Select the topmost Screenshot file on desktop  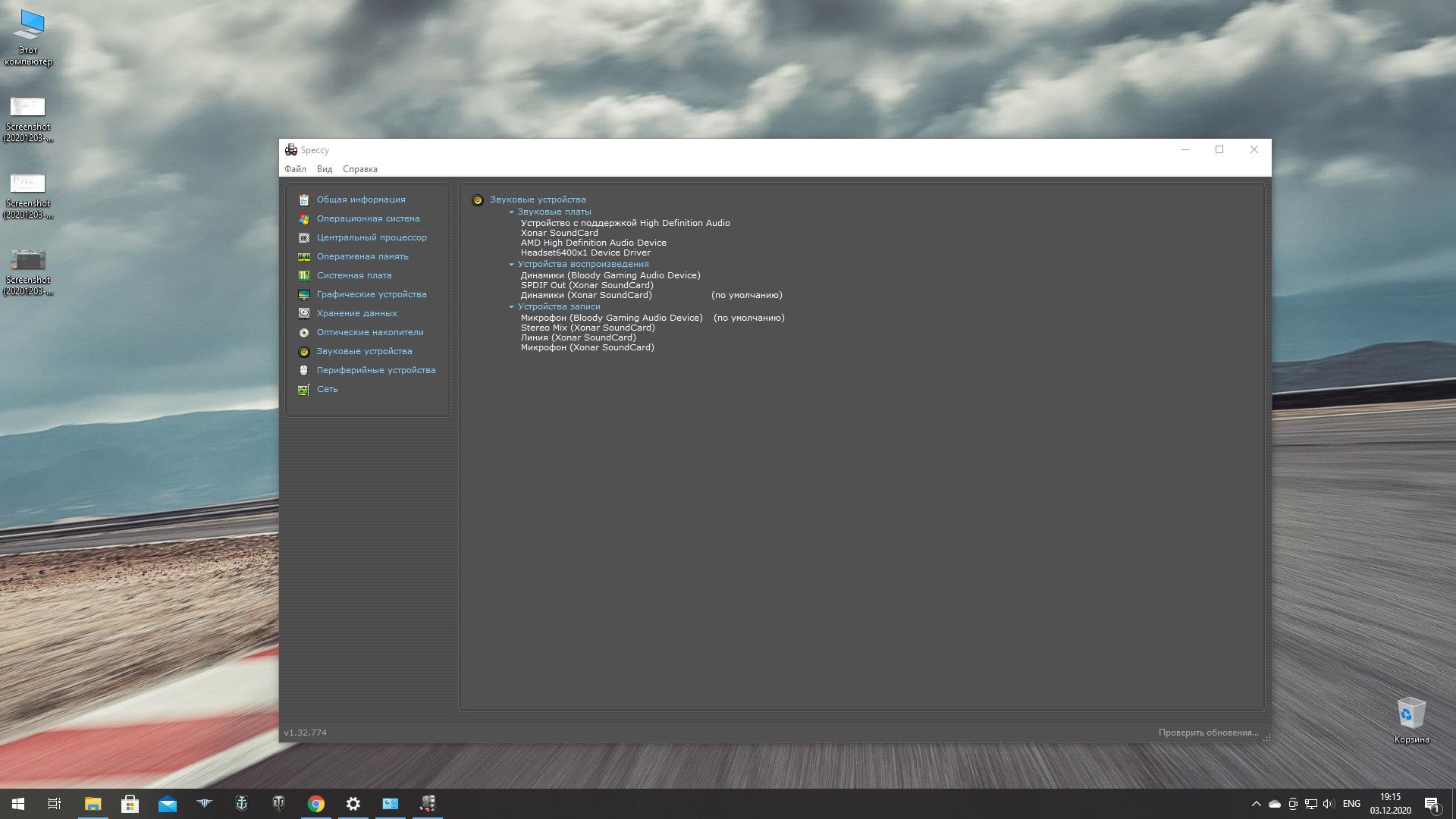[x=28, y=120]
